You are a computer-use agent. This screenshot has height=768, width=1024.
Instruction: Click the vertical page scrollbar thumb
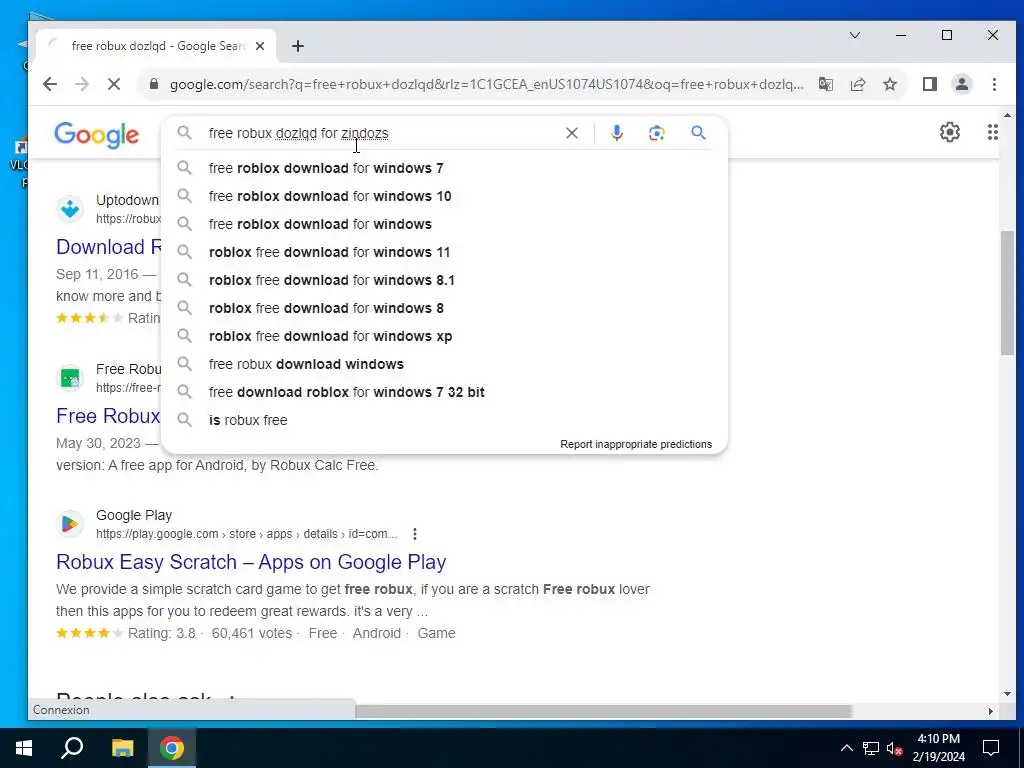tap(1007, 293)
